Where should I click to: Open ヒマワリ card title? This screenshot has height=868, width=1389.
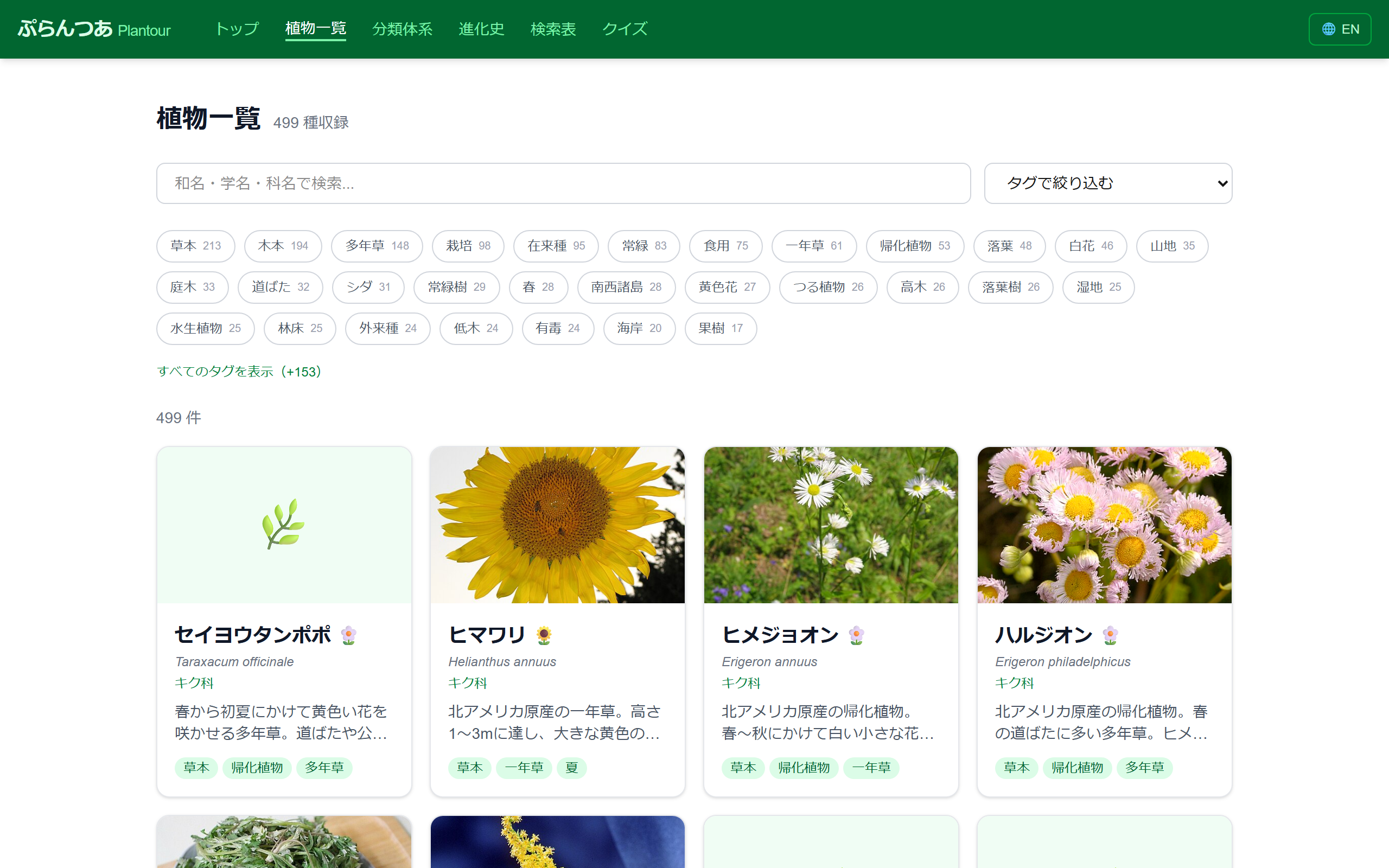pyautogui.click(x=487, y=635)
